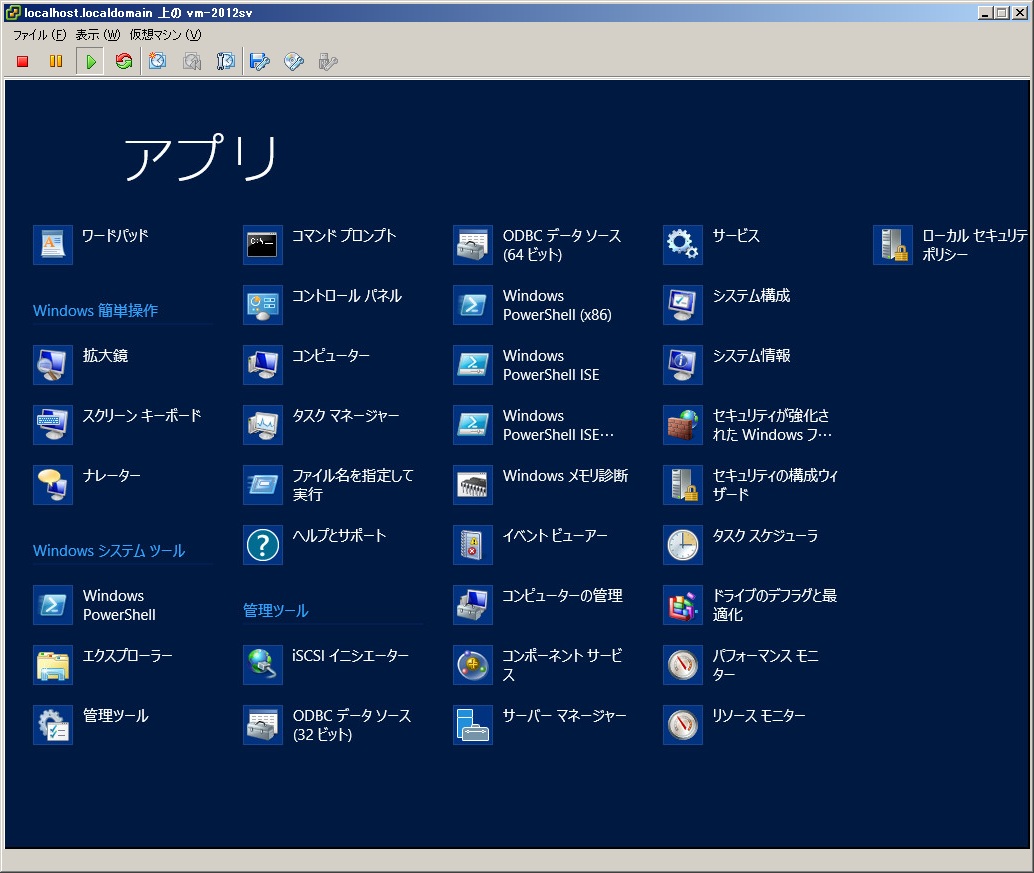This screenshot has height=873, width=1034.
Task: Open the 仮想マシン (V) menu
Action: [x=165, y=34]
